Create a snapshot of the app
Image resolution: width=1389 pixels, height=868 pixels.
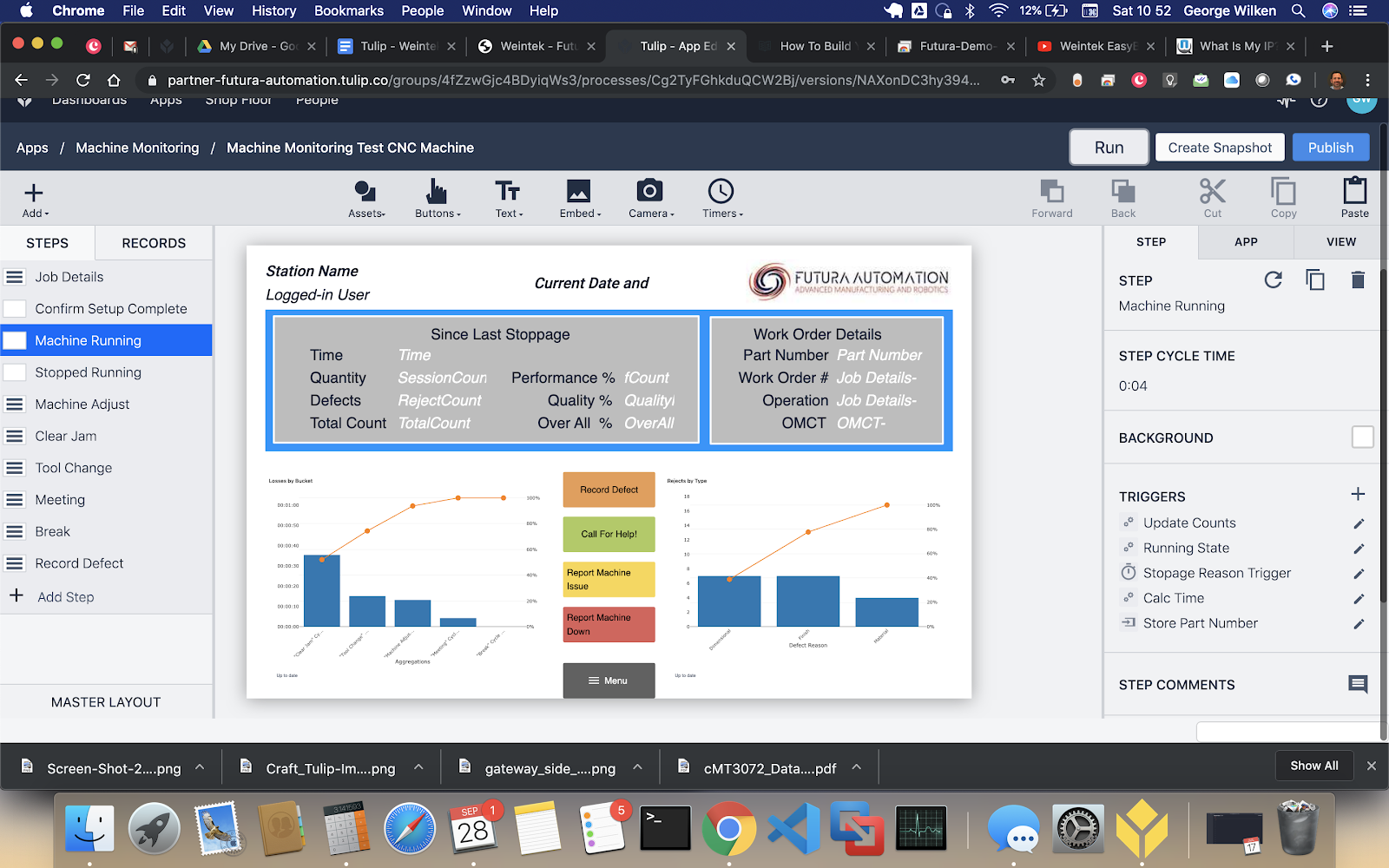point(1219,147)
